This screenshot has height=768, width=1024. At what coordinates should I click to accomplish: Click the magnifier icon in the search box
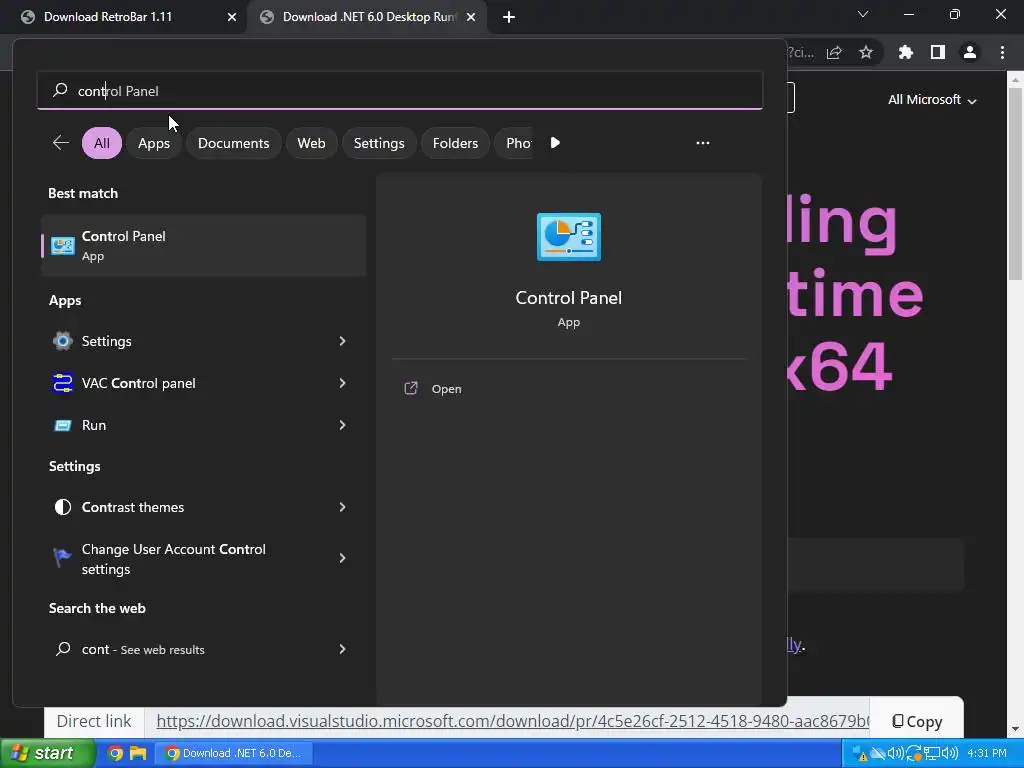point(60,90)
